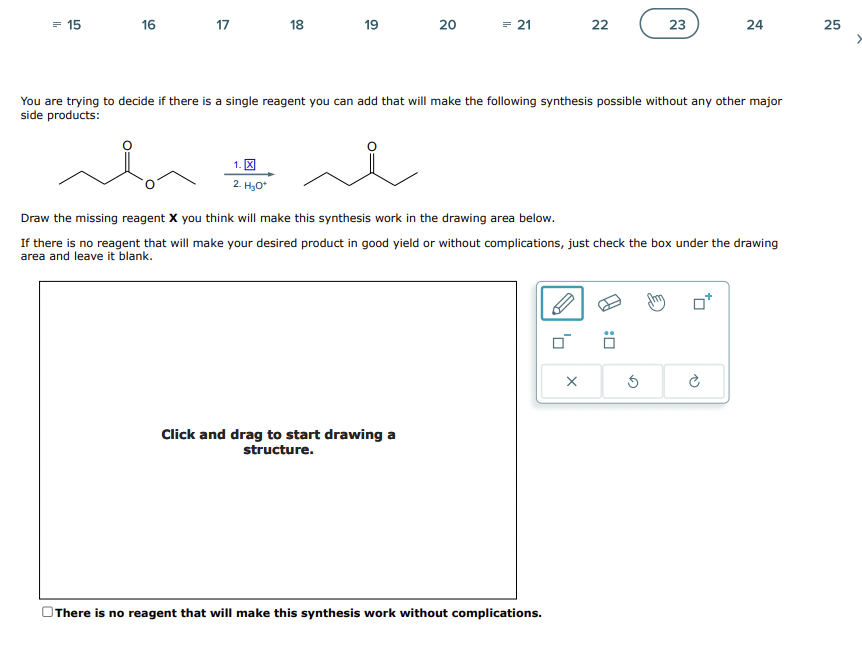Click inside the structure drawing canvas
The height and width of the screenshot is (670, 862).
[x=278, y=440]
